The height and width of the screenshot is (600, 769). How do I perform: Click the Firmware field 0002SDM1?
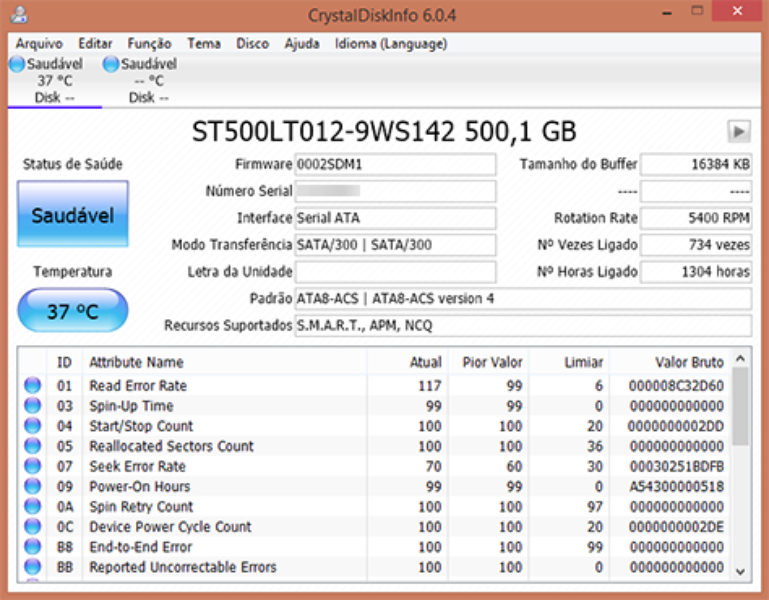click(x=395, y=164)
